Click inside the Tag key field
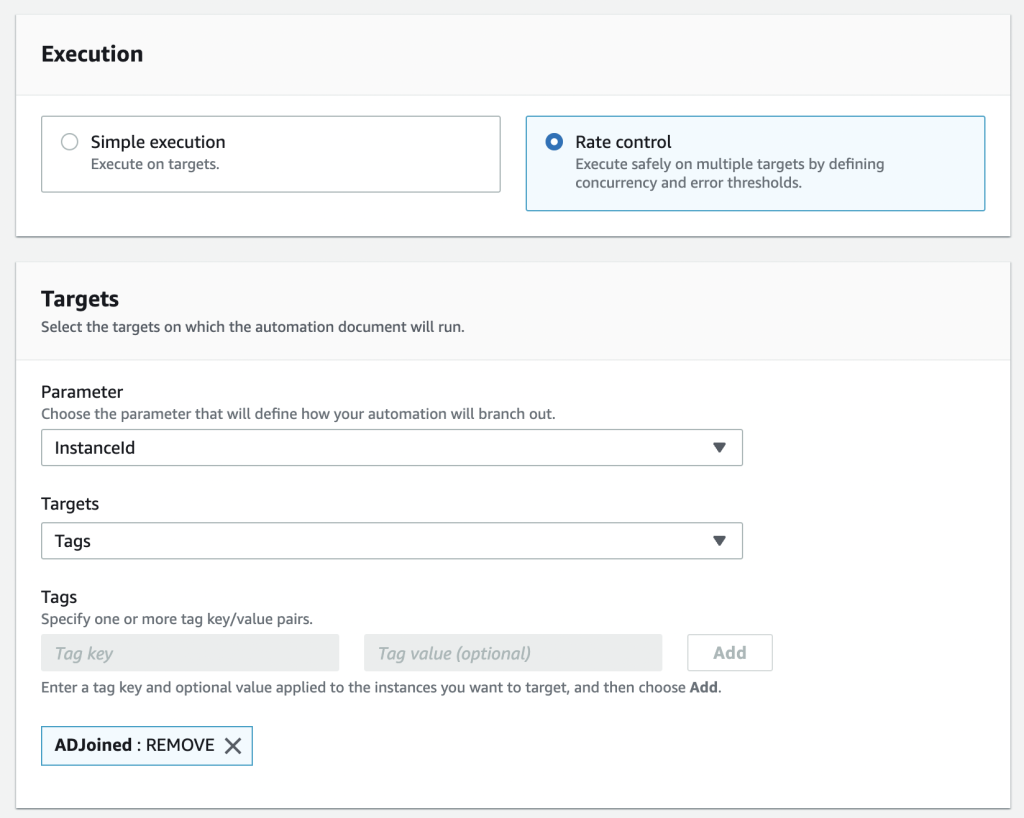This screenshot has height=818, width=1024. click(190, 652)
